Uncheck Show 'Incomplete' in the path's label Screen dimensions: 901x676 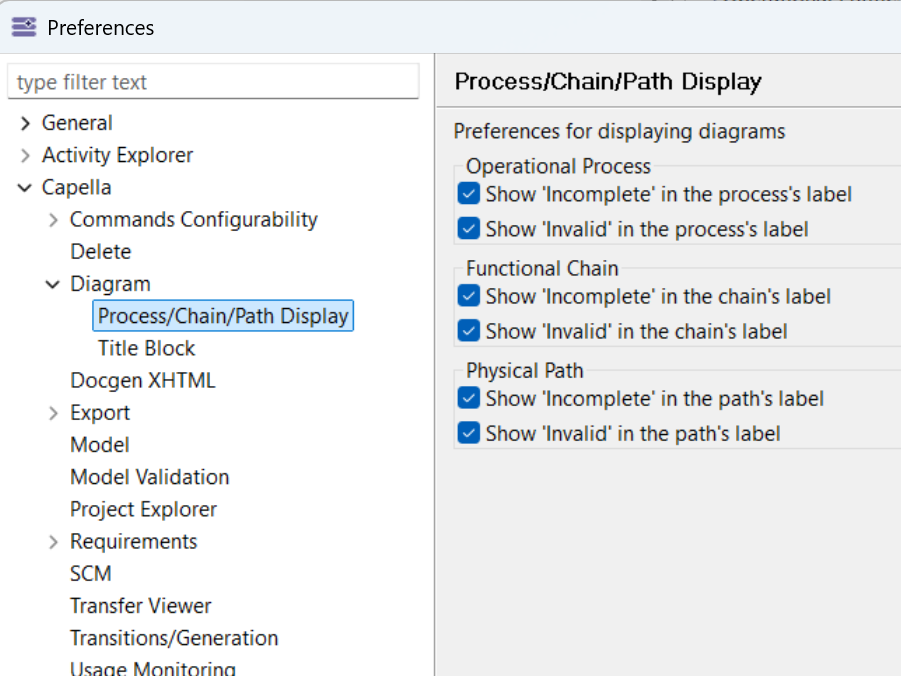click(469, 398)
